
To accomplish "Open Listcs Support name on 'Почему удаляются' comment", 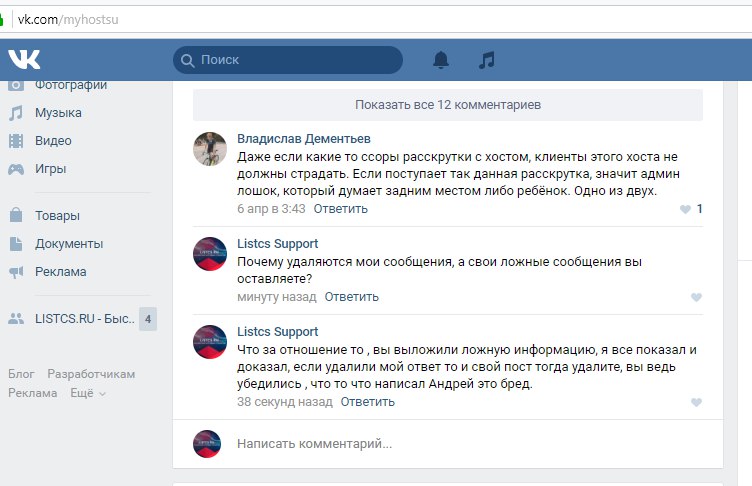I will 277,244.
